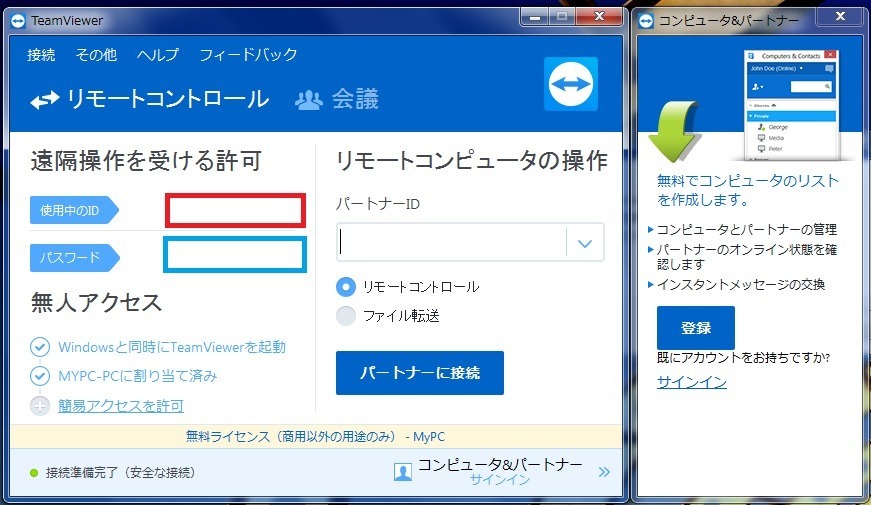Select the ファイル転送 radio button
The height and width of the screenshot is (505, 871).
click(346, 316)
